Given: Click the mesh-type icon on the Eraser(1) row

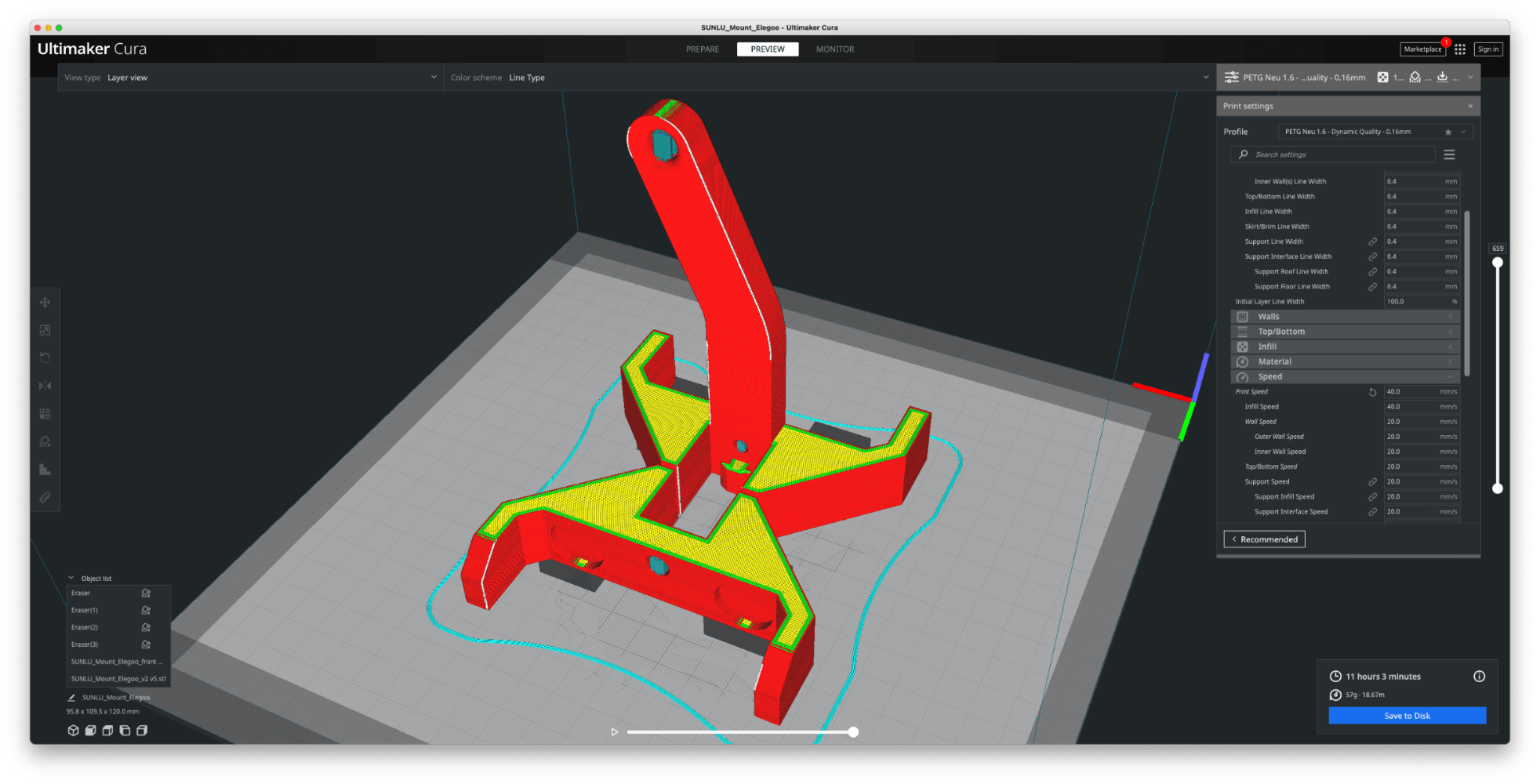Looking at the screenshot, I should coord(146,611).
